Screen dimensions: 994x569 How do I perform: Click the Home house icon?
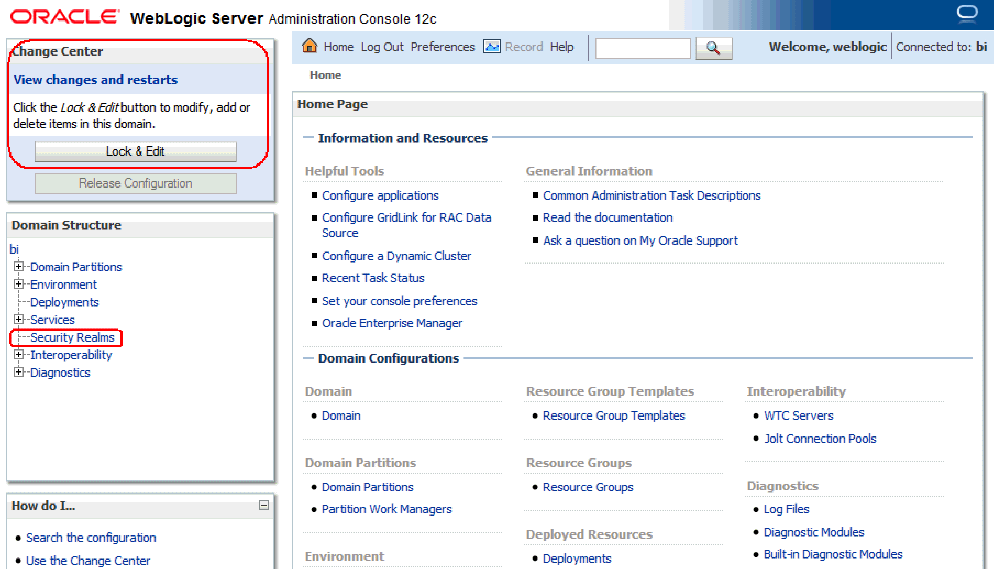point(309,46)
